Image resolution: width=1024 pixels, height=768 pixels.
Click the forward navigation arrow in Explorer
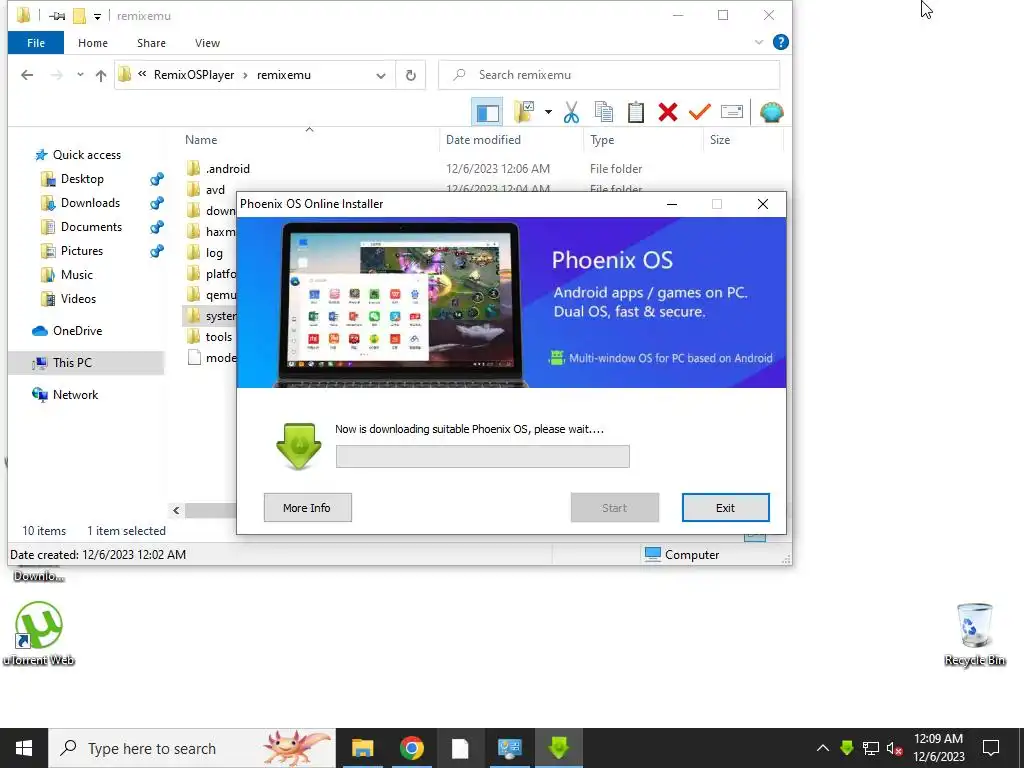tap(57, 75)
